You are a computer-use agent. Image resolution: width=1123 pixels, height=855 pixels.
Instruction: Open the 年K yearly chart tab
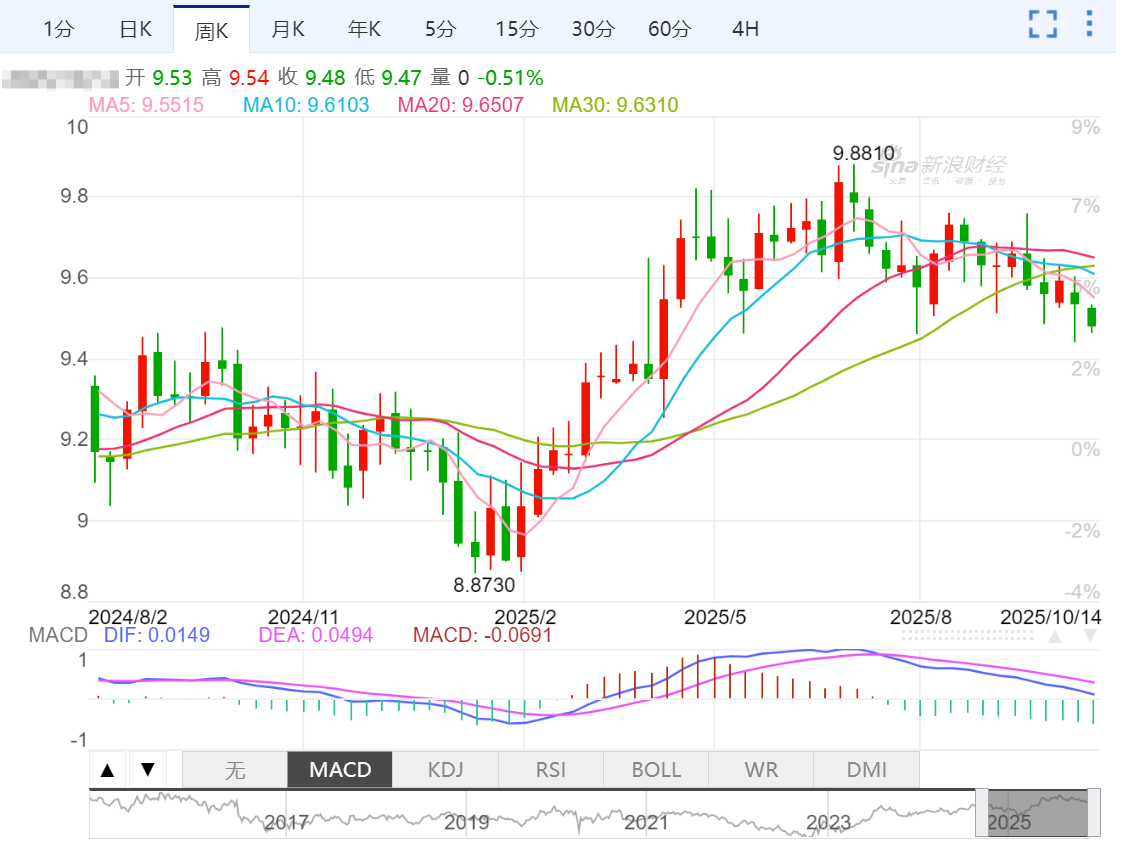point(364,29)
